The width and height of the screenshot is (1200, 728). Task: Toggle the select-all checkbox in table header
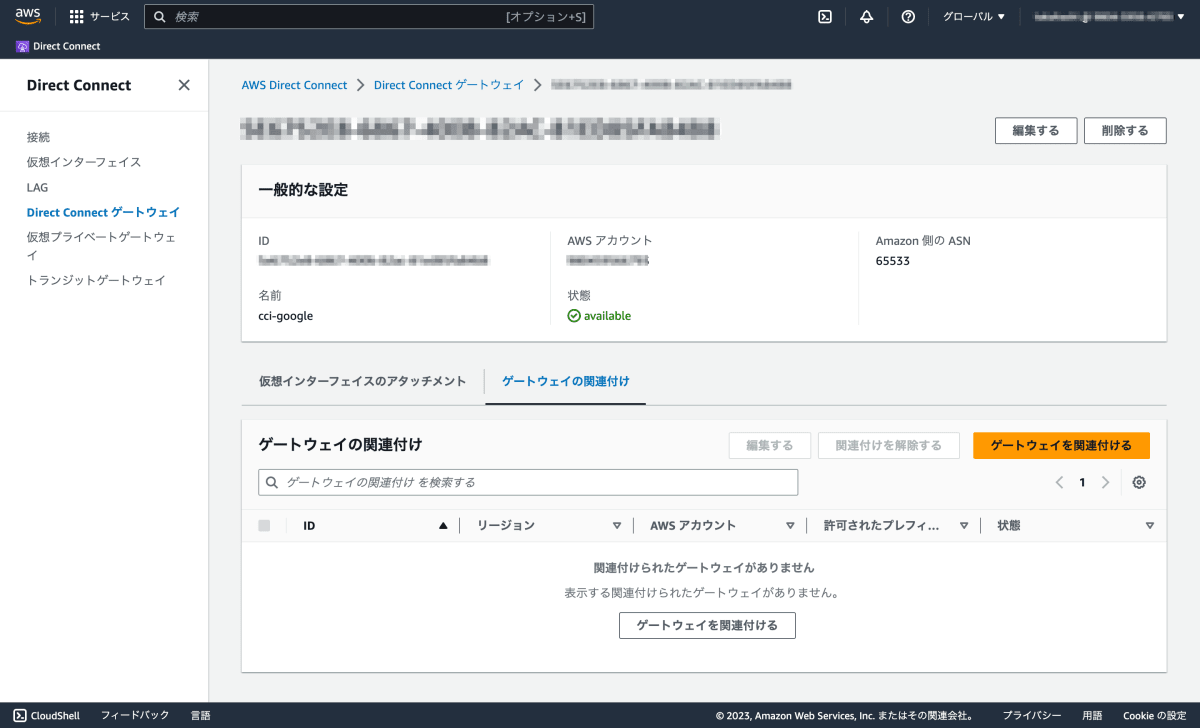coord(264,525)
